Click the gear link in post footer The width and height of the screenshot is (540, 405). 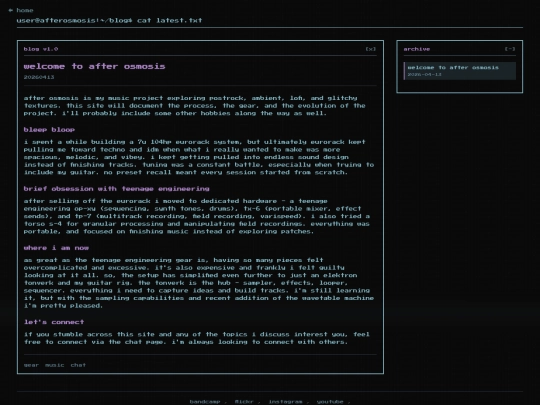tap(31, 365)
